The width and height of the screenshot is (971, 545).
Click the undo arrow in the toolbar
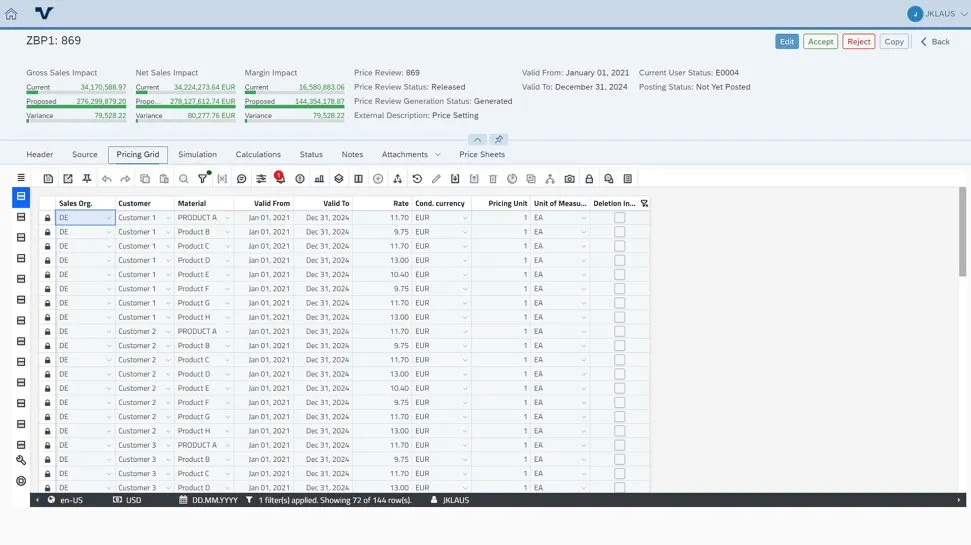pos(107,179)
